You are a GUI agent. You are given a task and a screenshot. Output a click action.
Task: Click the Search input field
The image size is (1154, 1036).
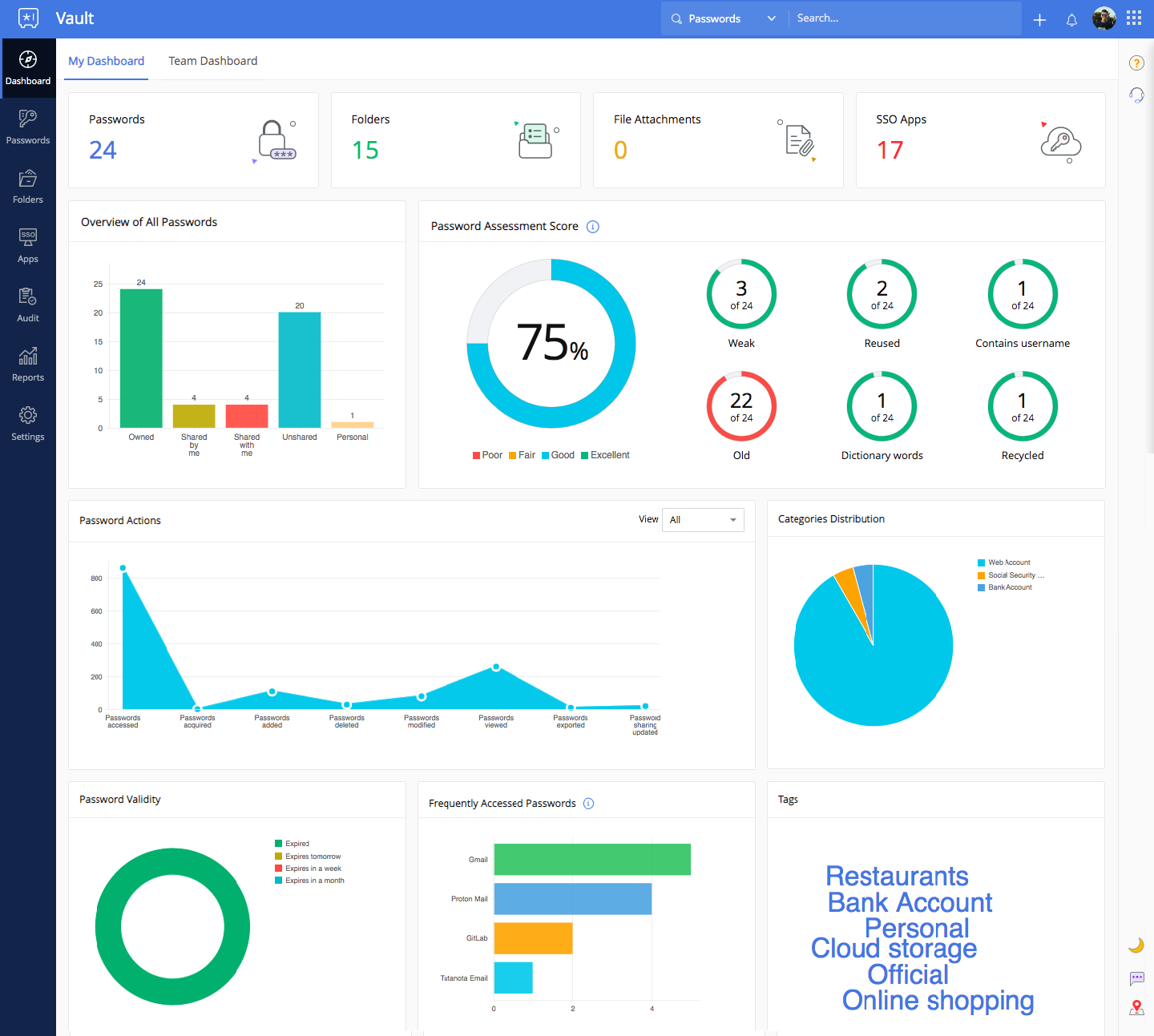[906, 18]
